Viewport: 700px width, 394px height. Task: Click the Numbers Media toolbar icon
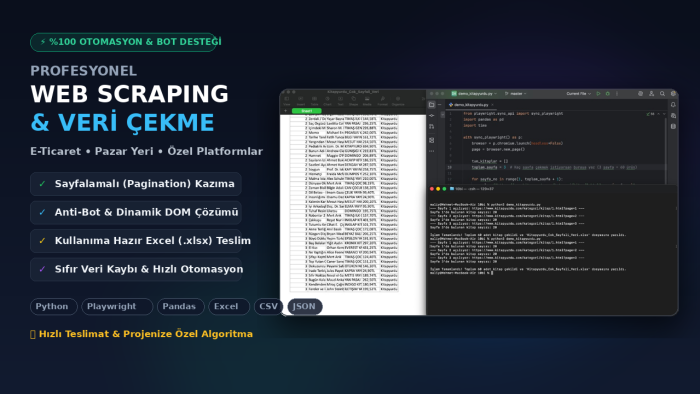[367, 101]
